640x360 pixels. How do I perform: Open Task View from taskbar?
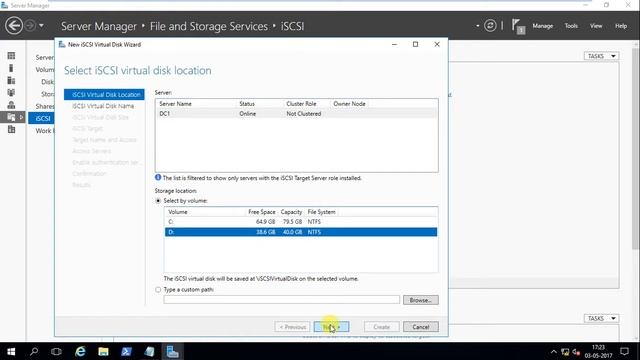[x=56, y=351]
